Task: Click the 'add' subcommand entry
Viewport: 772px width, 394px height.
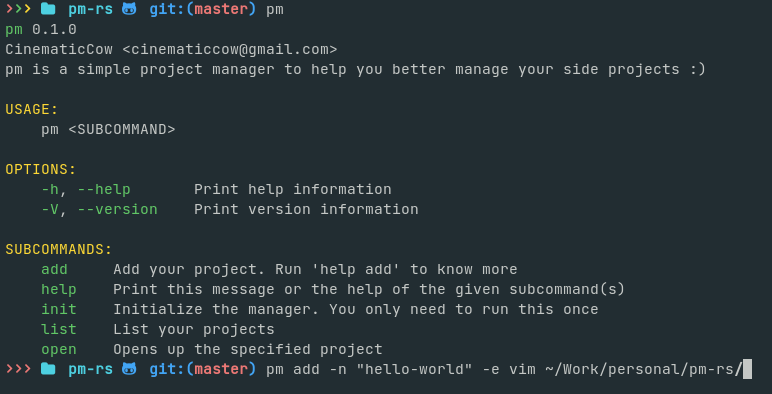Action: 54,269
